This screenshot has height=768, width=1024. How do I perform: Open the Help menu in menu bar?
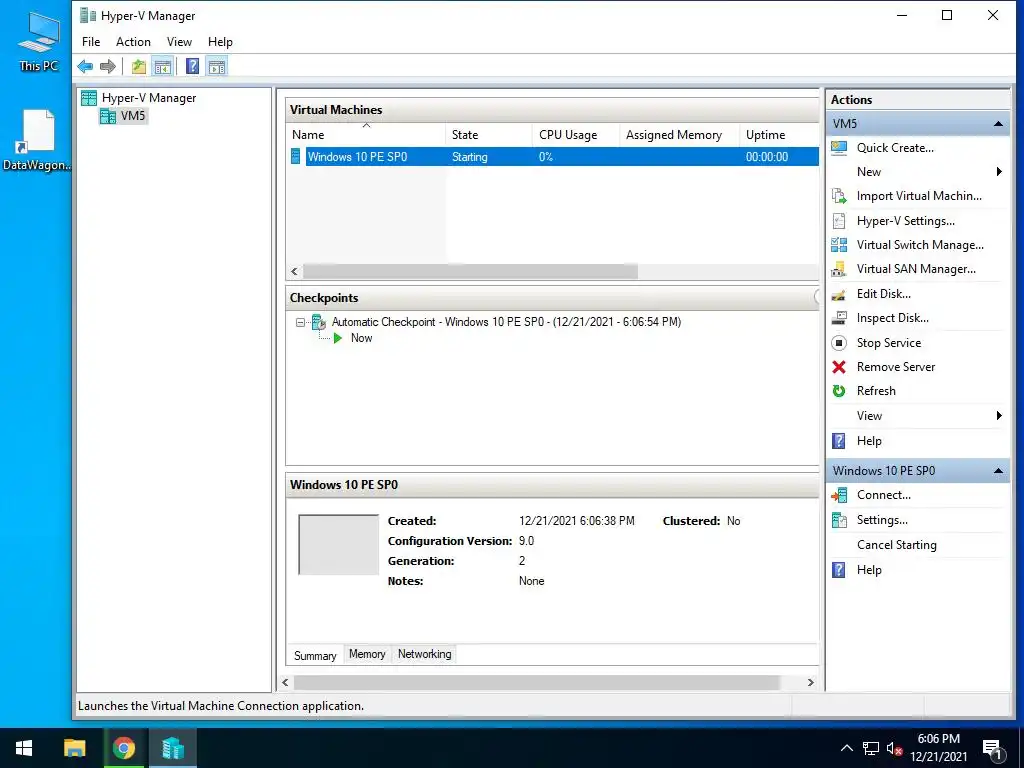220,42
